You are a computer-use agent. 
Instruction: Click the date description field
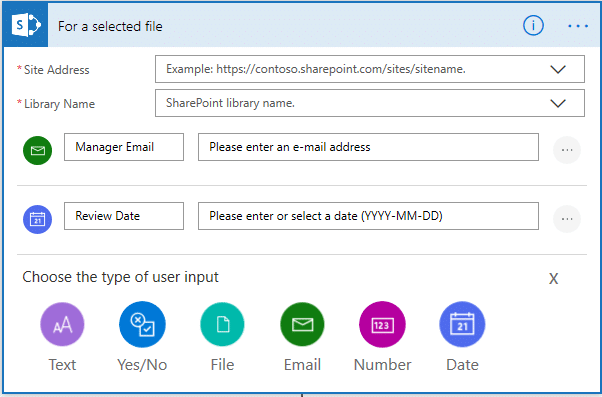tap(368, 216)
